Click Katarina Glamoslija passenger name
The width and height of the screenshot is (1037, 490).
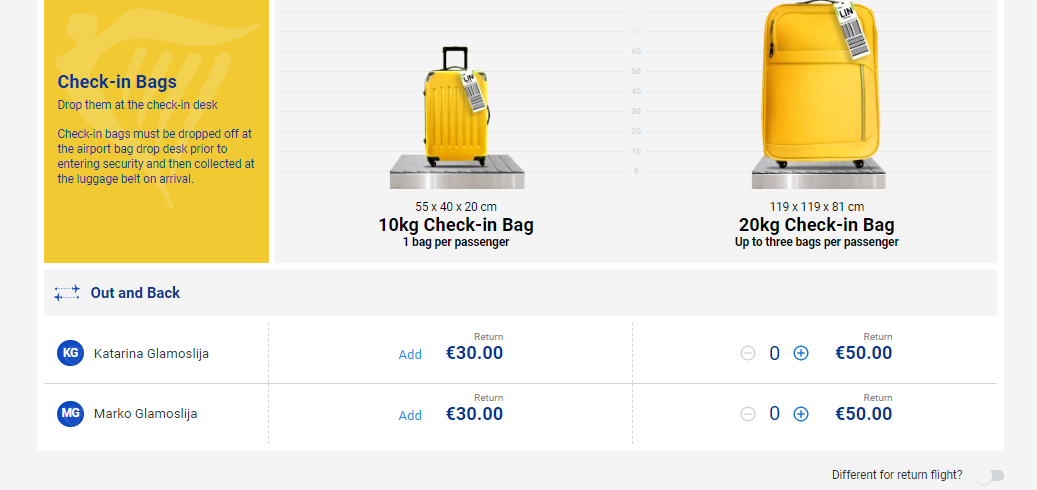pyautogui.click(x=151, y=354)
